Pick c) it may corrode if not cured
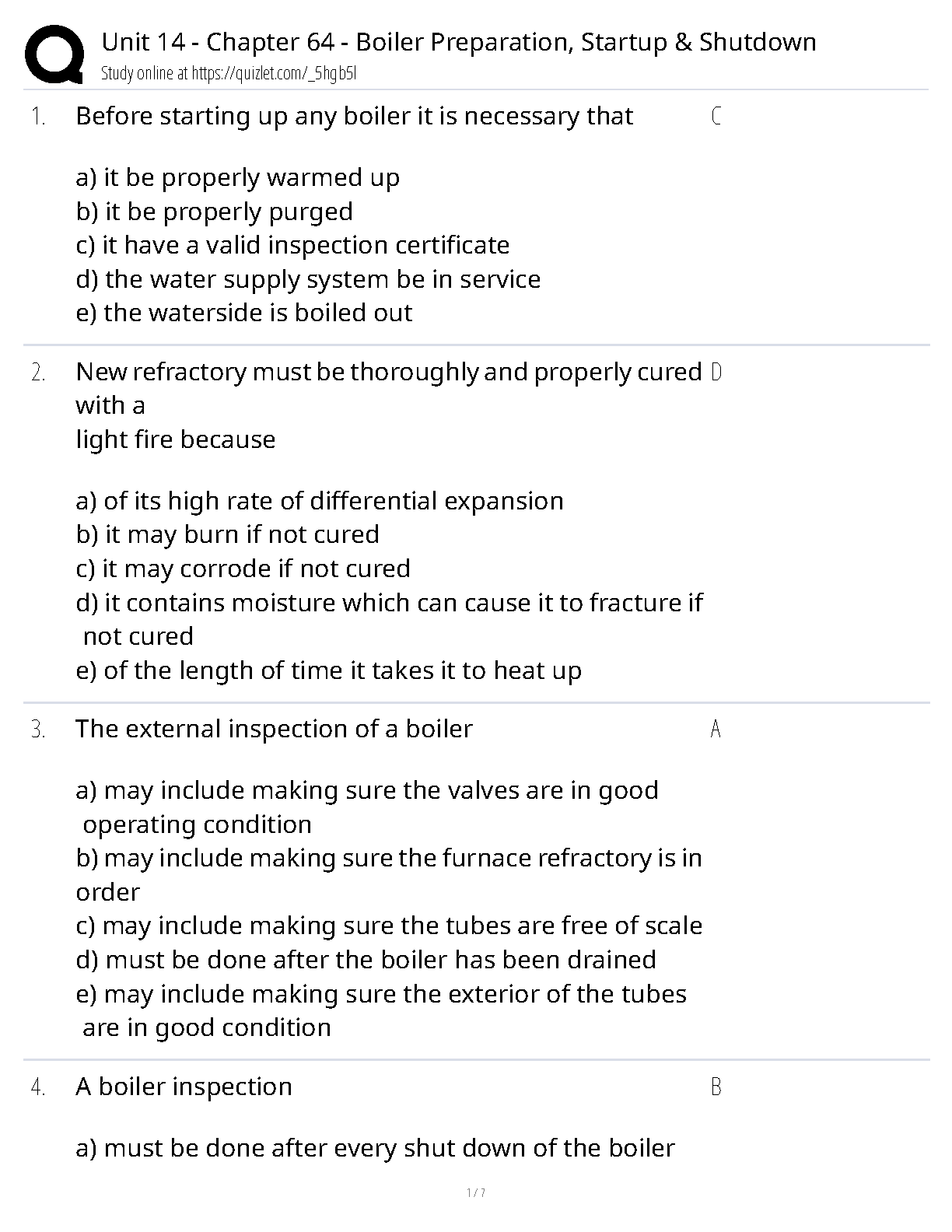The width and height of the screenshot is (952, 1232). click(x=243, y=569)
